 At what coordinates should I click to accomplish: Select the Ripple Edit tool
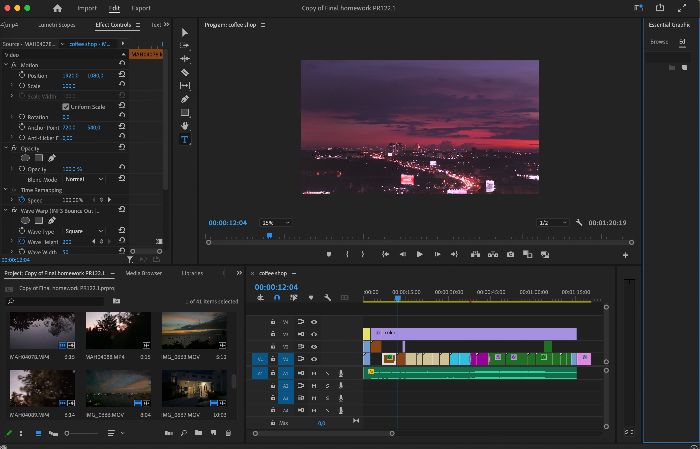185,58
